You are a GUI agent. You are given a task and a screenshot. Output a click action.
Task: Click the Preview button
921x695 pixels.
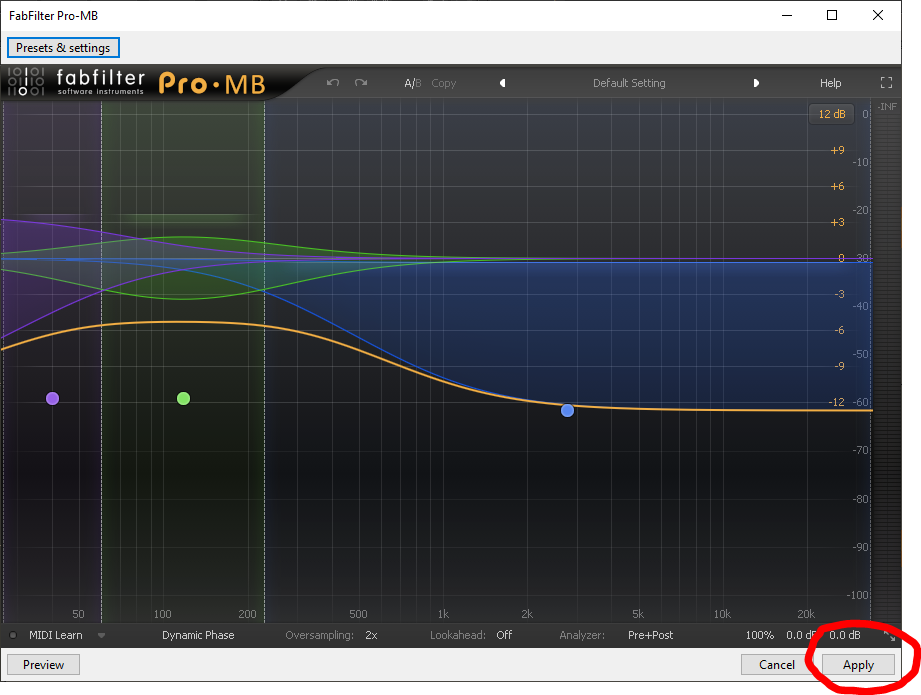pyautogui.click(x=43, y=664)
